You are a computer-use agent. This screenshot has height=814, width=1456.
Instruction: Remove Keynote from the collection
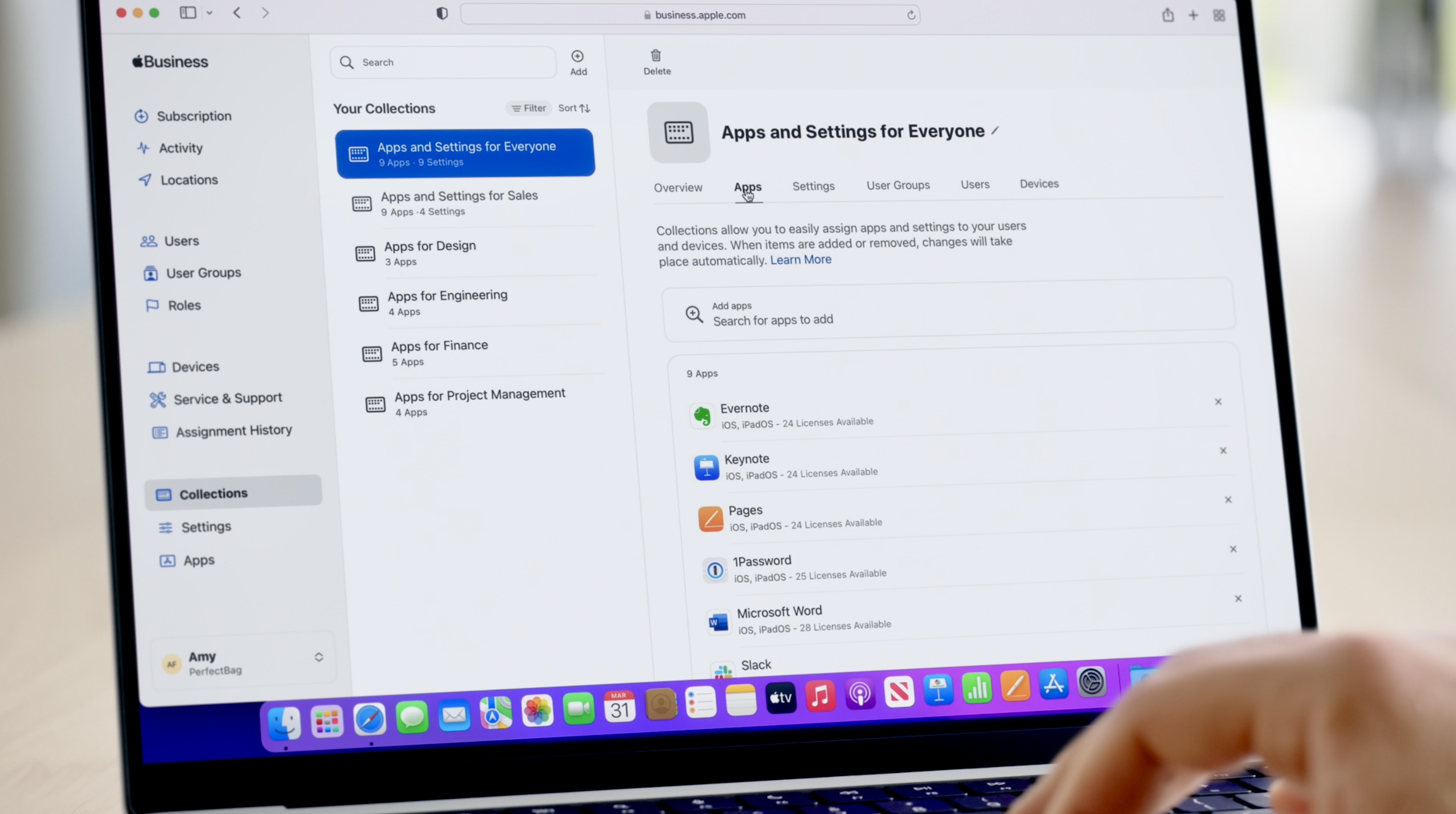[x=1223, y=451]
